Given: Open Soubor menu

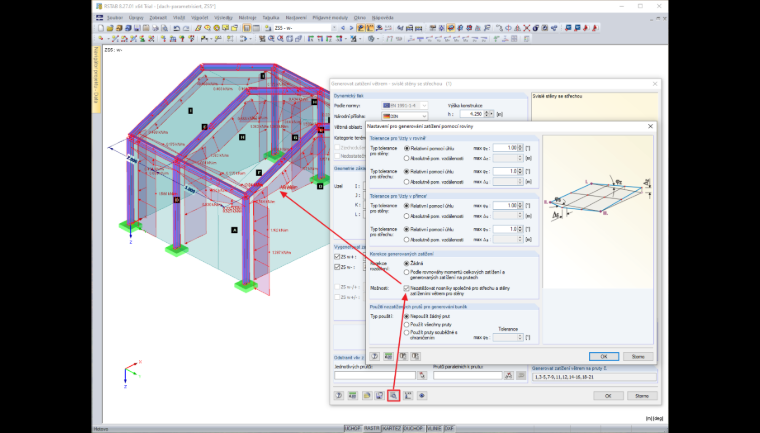Looking at the screenshot, I should pyautogui.click(x=114, y=17).
